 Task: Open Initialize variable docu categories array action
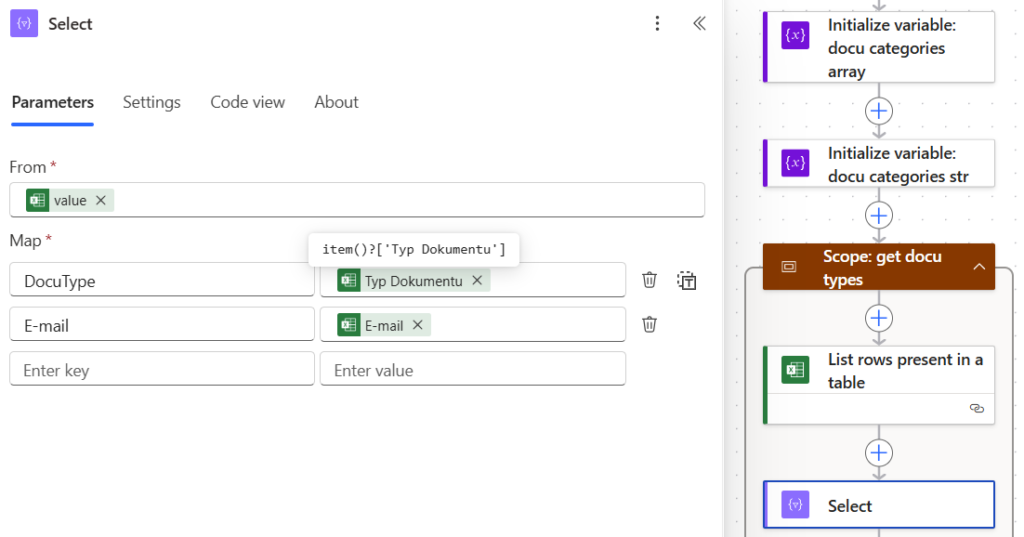(879, 47)
